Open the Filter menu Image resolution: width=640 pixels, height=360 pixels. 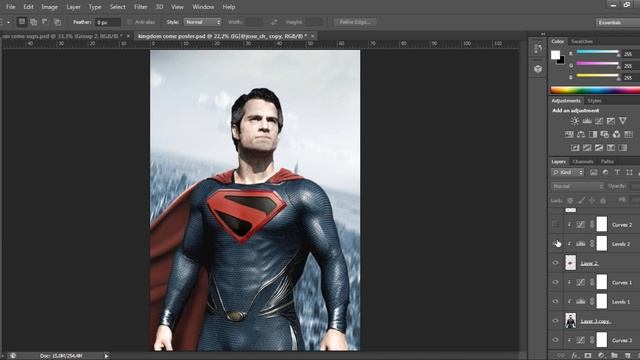pyautogui.click(x=140, y=7)
